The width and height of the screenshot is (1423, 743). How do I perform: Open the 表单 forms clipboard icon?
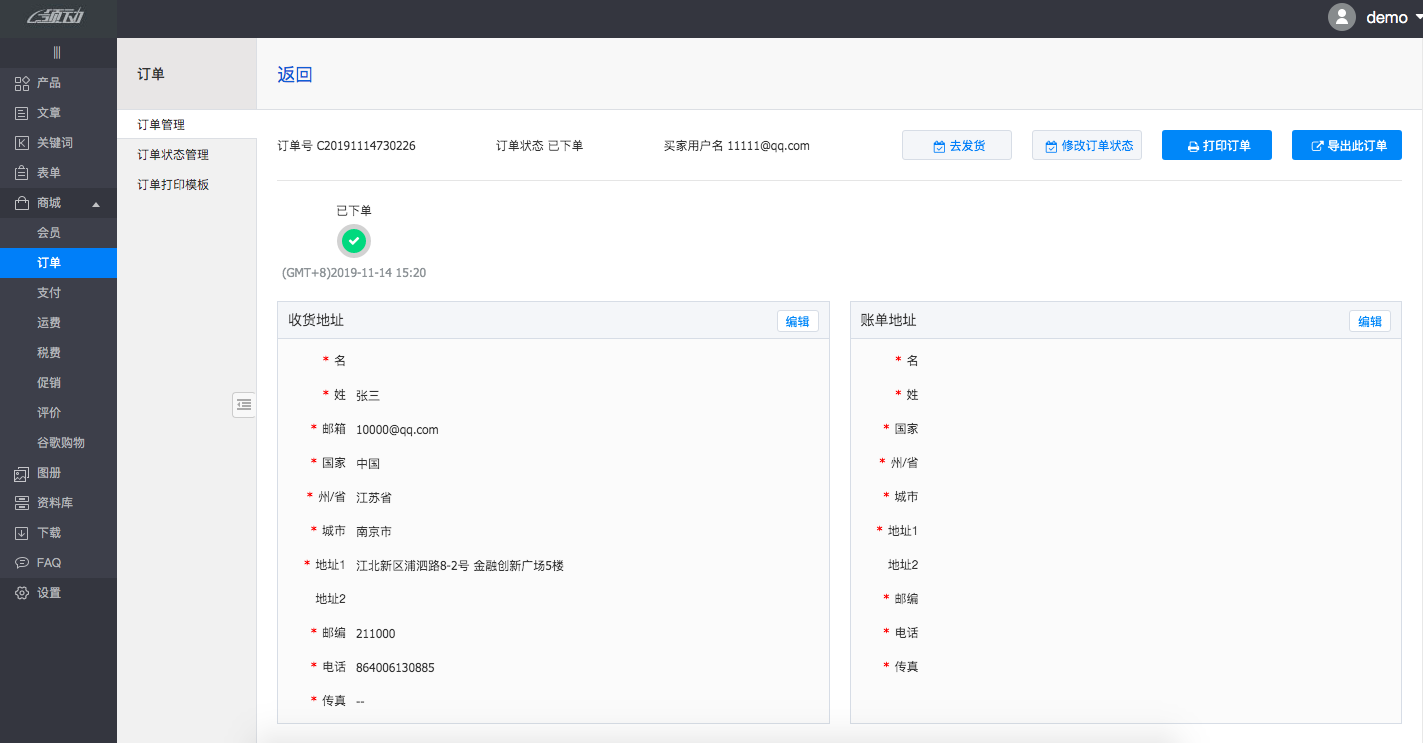pyautogui.click(x=22, y=173)
